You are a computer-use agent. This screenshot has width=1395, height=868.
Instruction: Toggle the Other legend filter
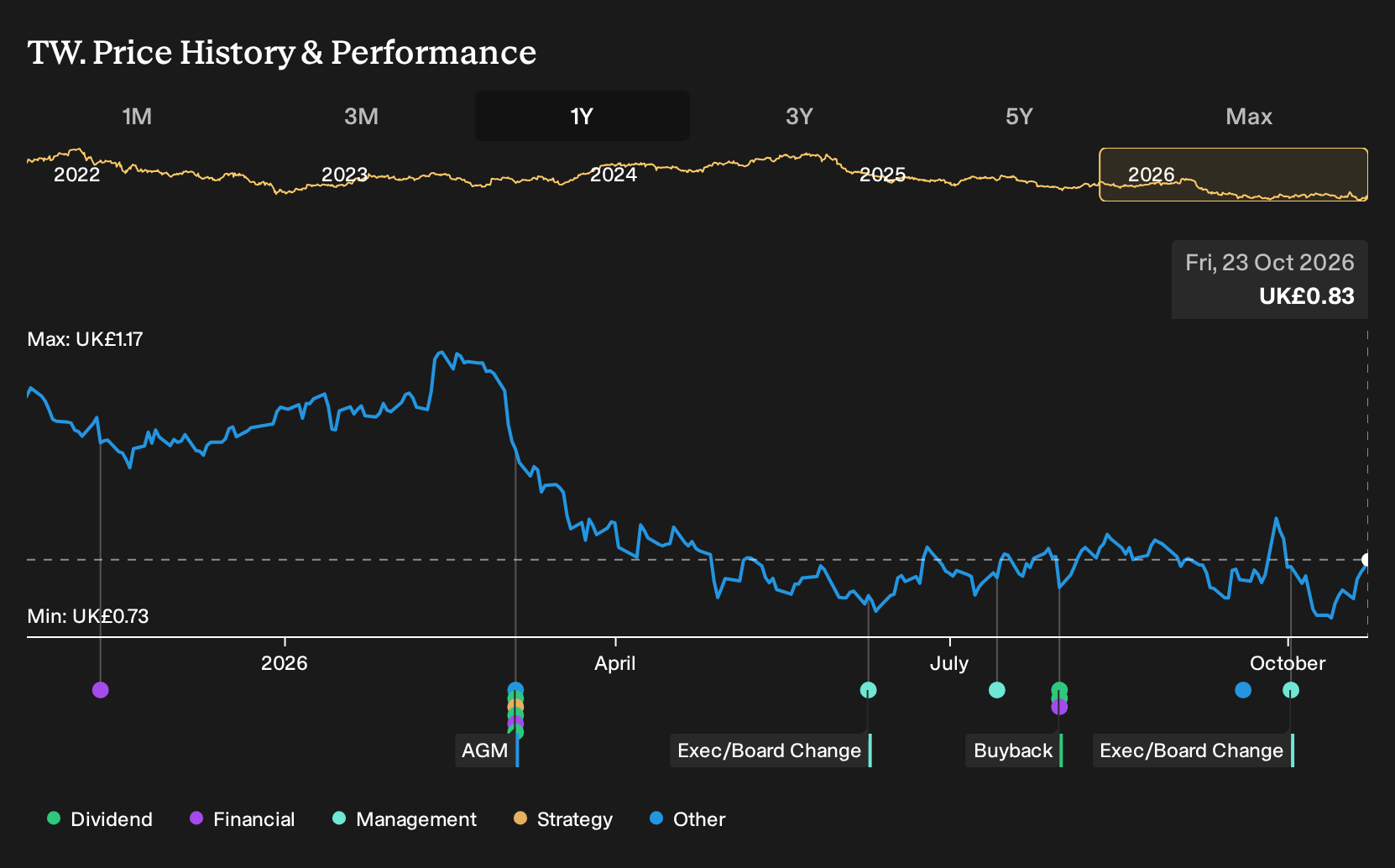point(687,819)
